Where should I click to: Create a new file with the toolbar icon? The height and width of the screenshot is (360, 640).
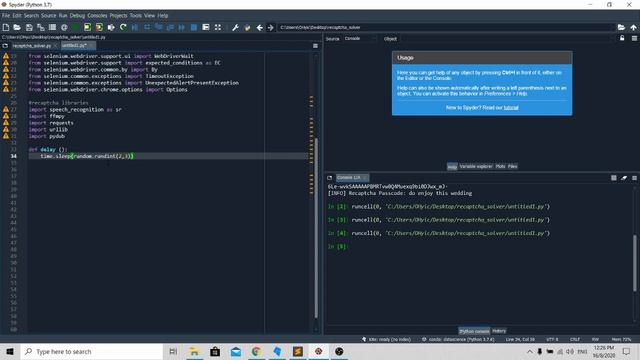click(6, 27)
